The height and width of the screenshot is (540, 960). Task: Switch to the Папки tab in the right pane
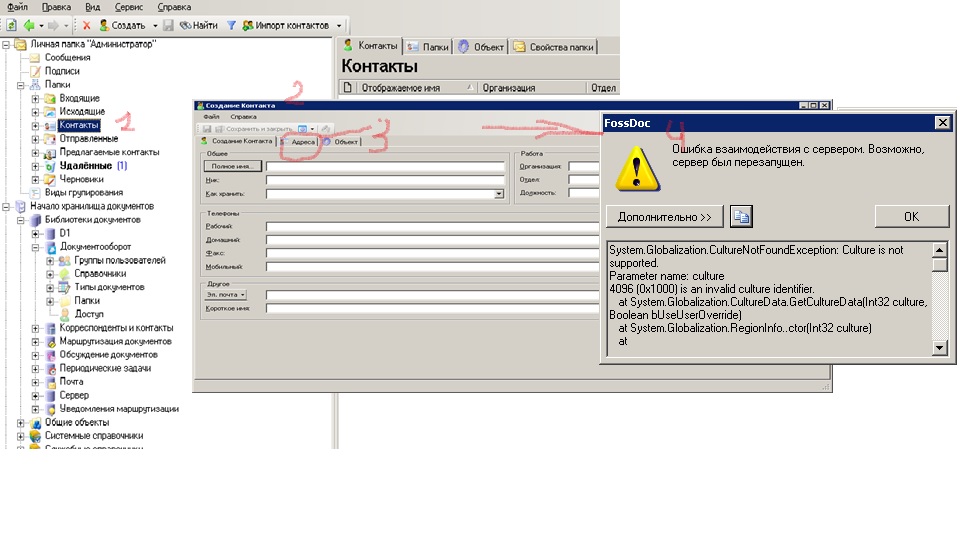tap(428, 47)
